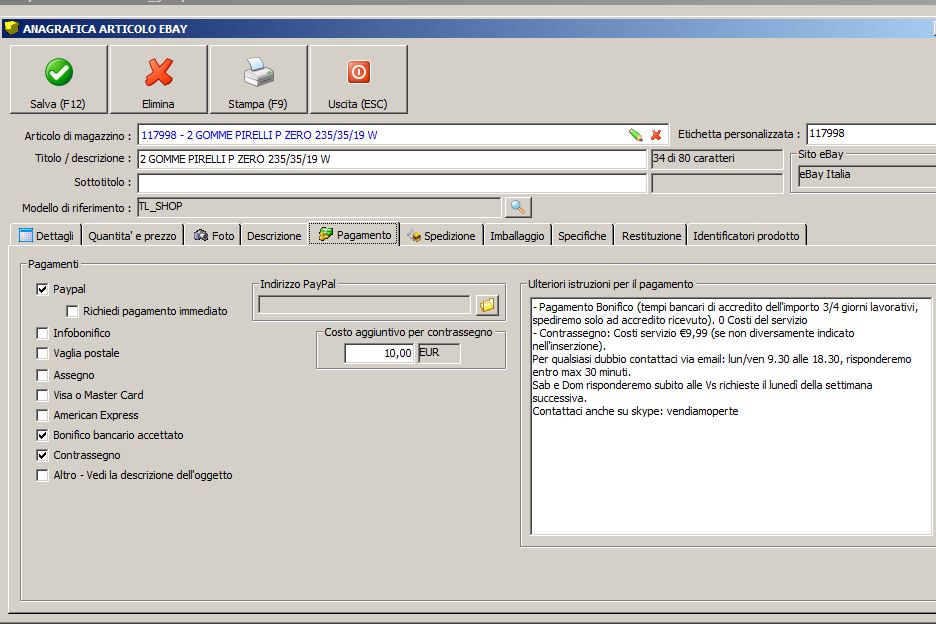Viewport: 936px width, 624px height.
Task: Open the Spedizione tab
Action: tap(441, 235)
